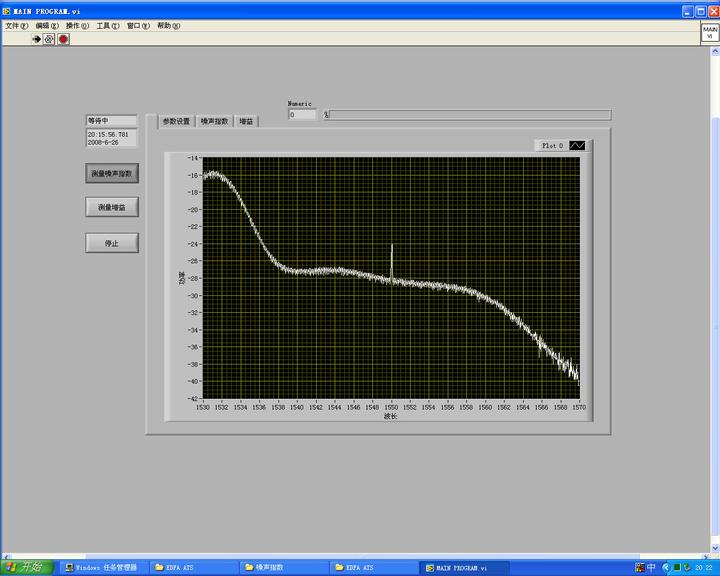The width and height of the screenshot is (720, 576).
Task: Switch to the 增益 tab
Action: tap(246, 121)
